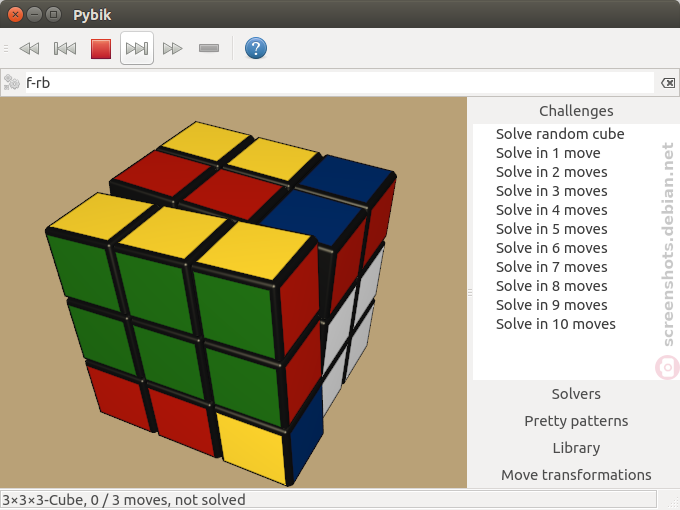
Task: Select the Solve in 6 moves challenge
Action: pyautogui.click(x=551, y=248)
